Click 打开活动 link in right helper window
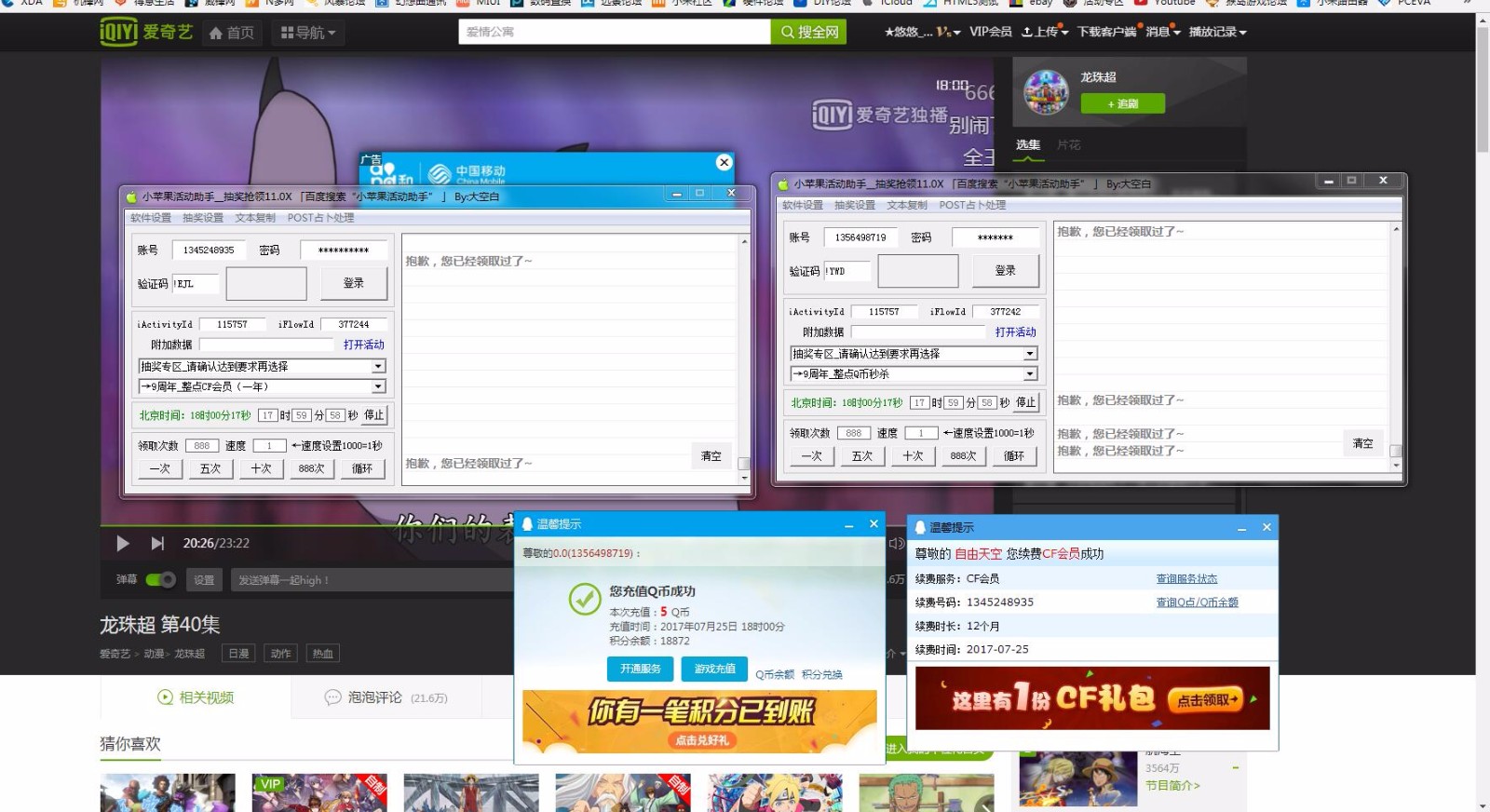The height and width of the screenshot is (812, 1490). [1015, 332]
